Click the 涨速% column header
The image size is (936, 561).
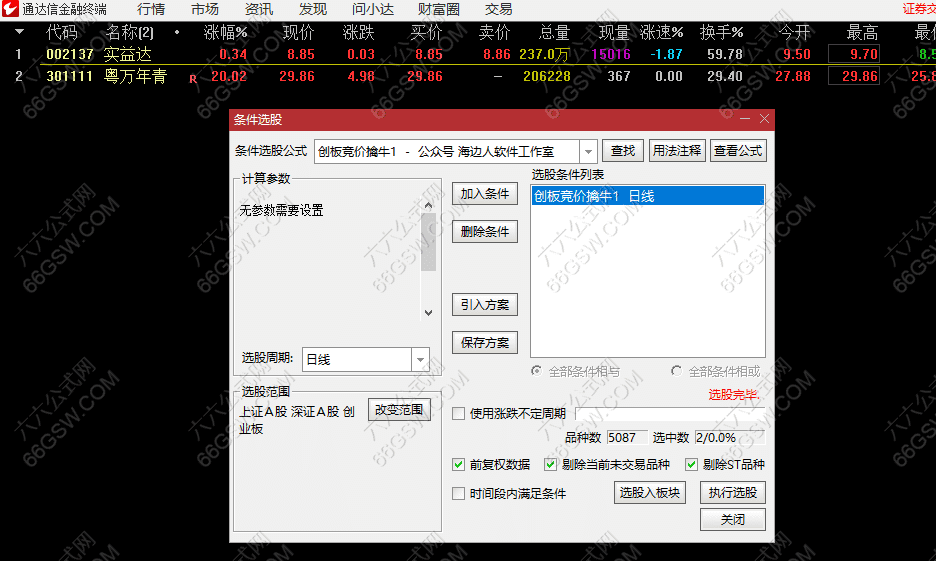(661, 32)
